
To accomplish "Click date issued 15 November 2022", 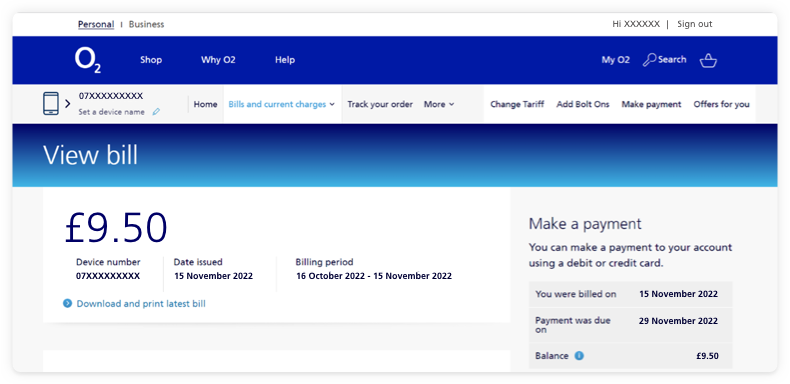I will point(214,276).
